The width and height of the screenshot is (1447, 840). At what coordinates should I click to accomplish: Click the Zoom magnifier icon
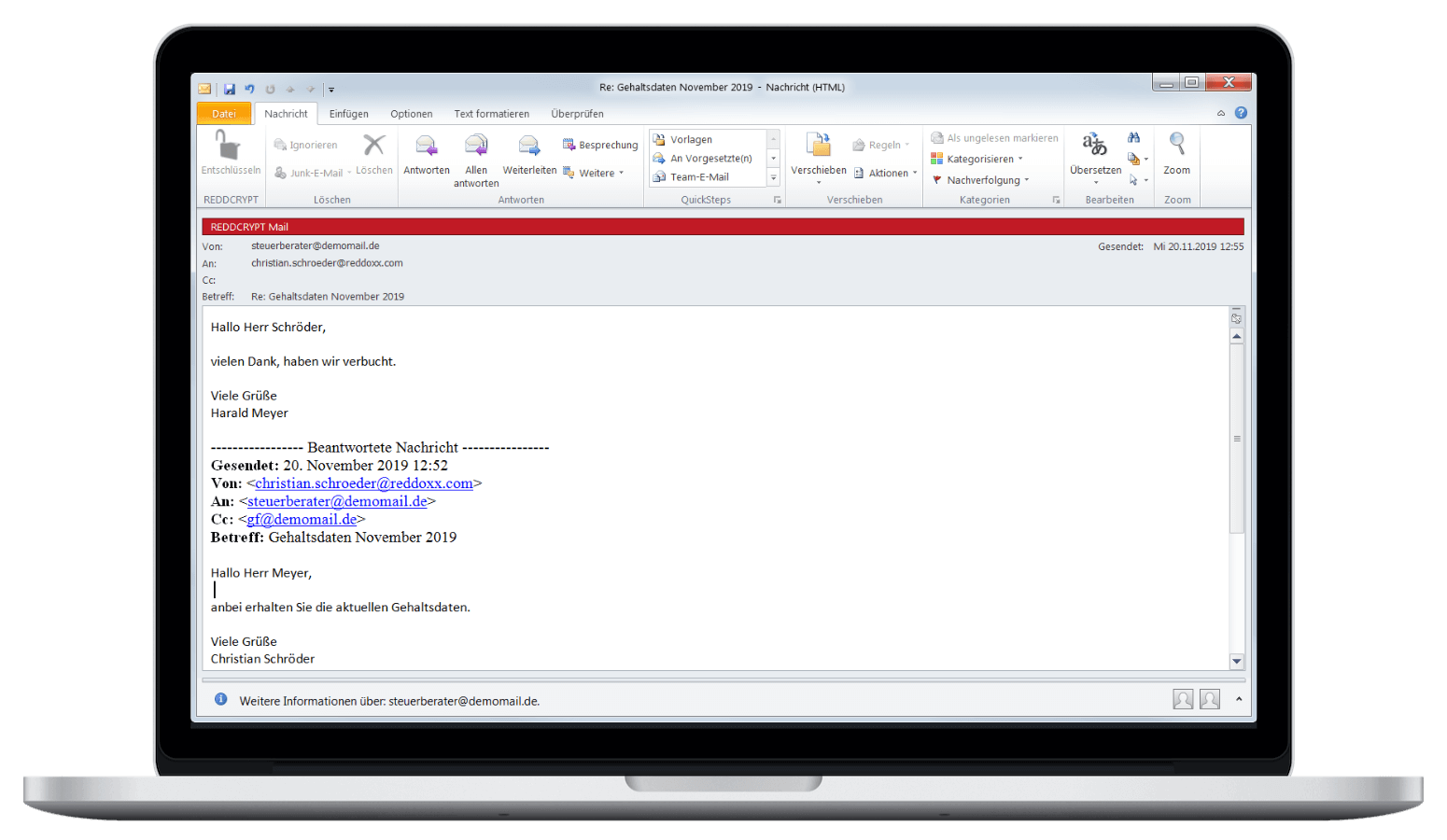coord(1177,145)
